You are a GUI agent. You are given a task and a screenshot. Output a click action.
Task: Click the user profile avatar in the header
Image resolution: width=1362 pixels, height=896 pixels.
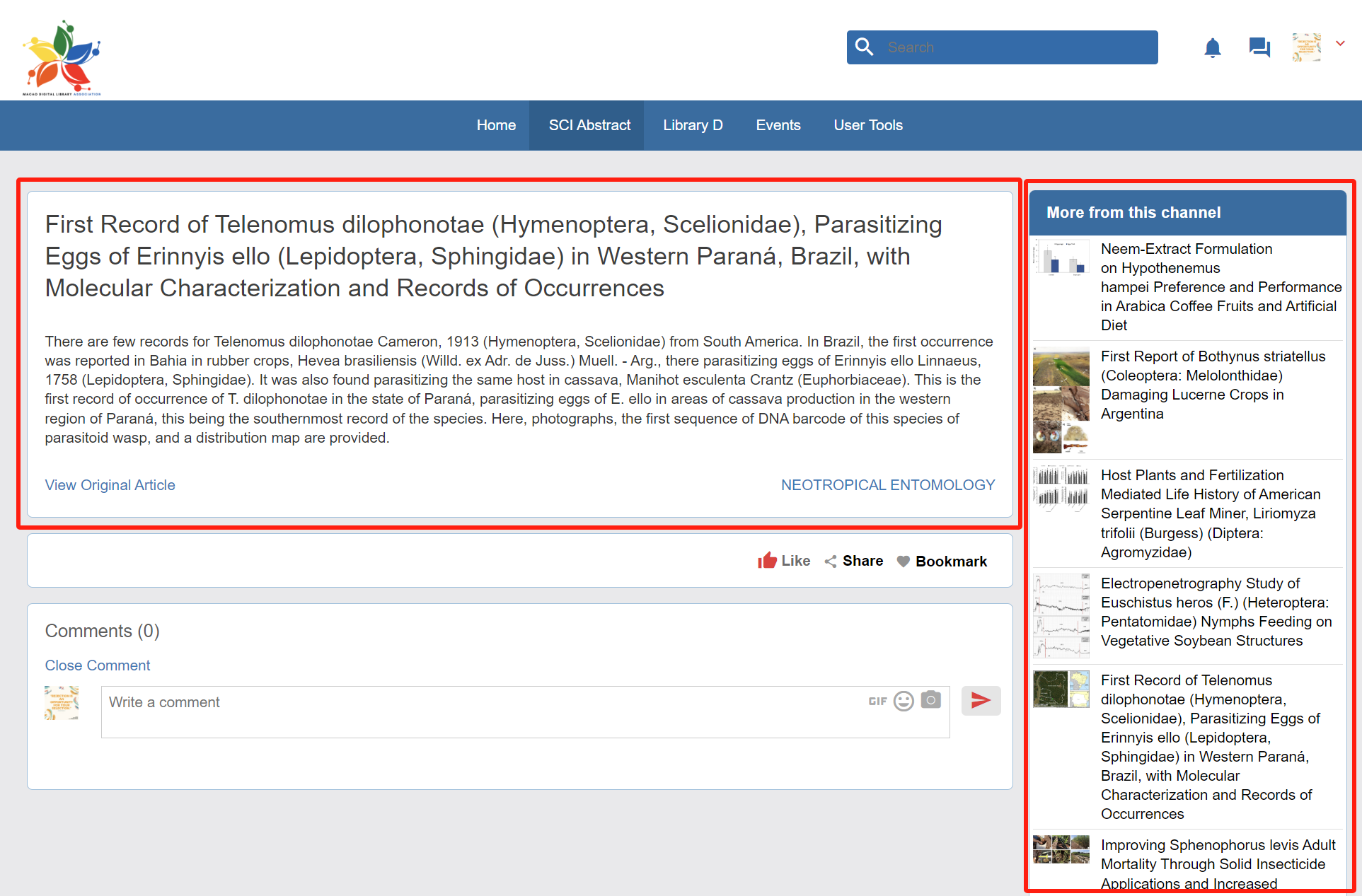coord(1306,47)
